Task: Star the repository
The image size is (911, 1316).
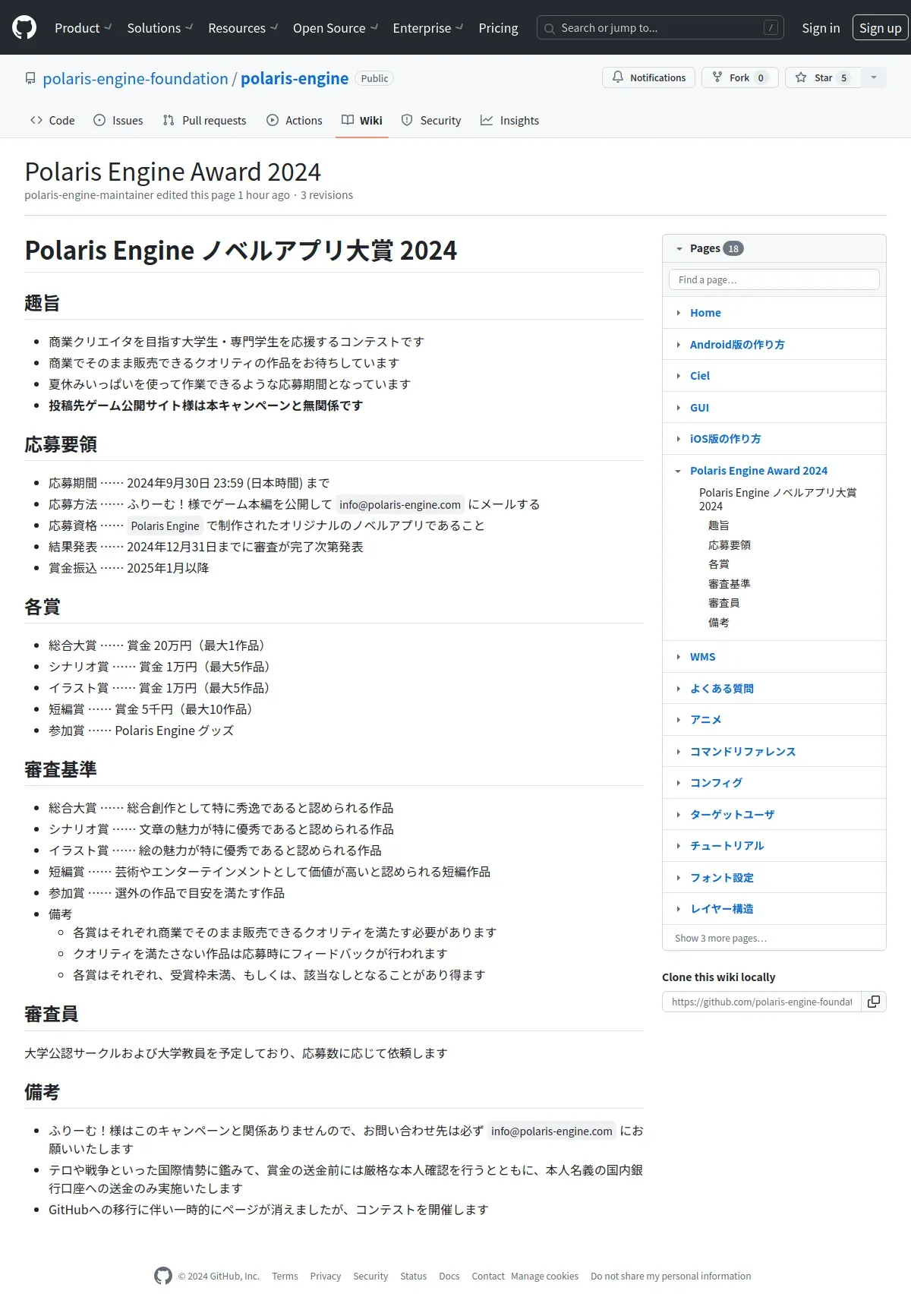Action: [824, 77]
